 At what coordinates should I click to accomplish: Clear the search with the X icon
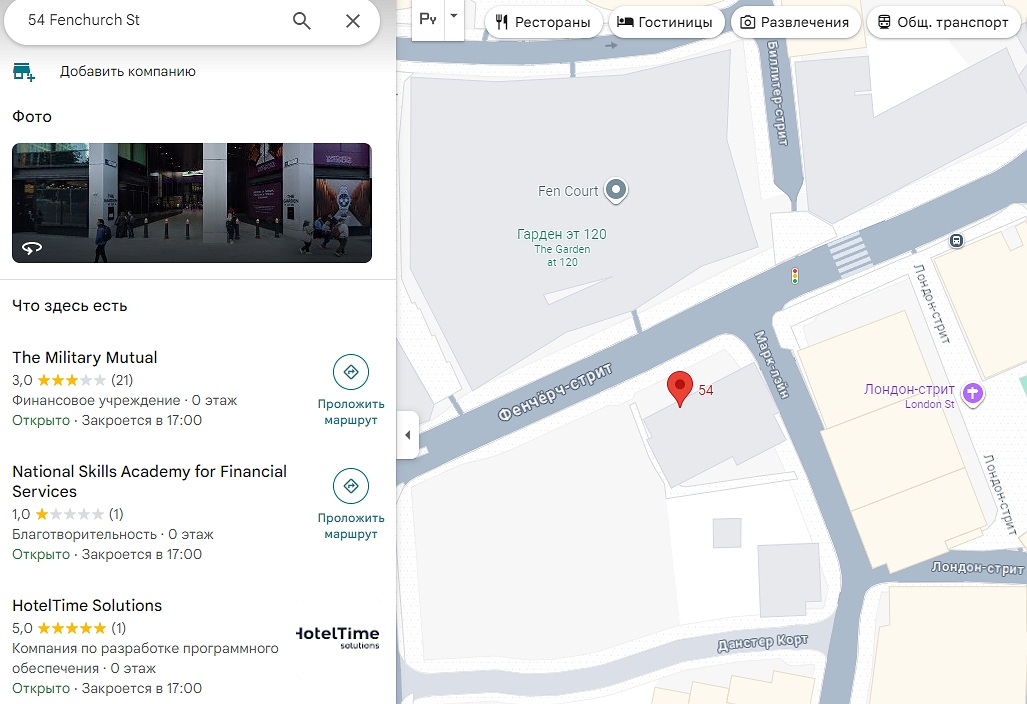point(352,21)
